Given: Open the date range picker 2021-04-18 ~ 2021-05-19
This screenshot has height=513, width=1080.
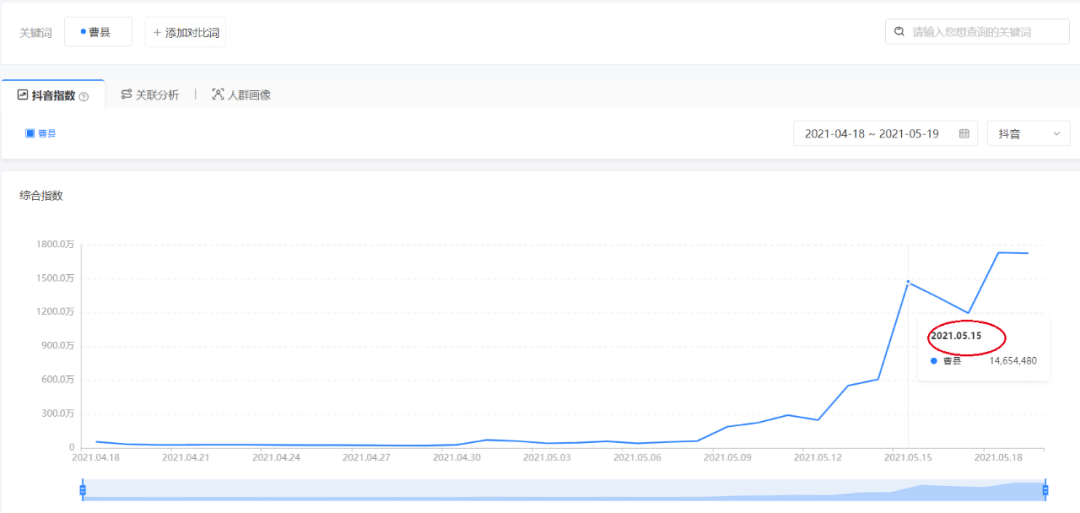Looking at the screenshot, I should coord(872,133).
